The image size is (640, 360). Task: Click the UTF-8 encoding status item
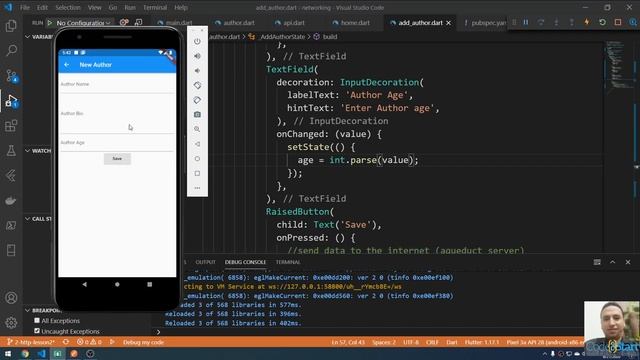click(x=411, y=342)
